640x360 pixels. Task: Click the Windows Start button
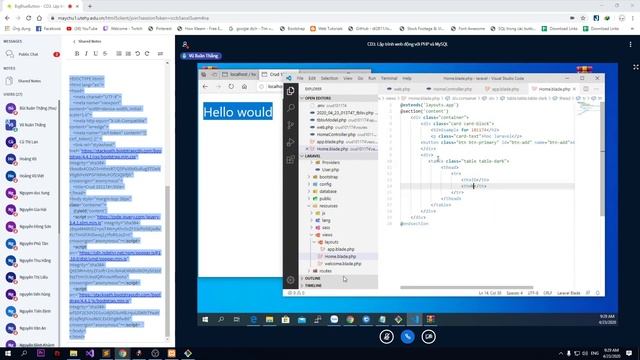(x=7, y=353)
